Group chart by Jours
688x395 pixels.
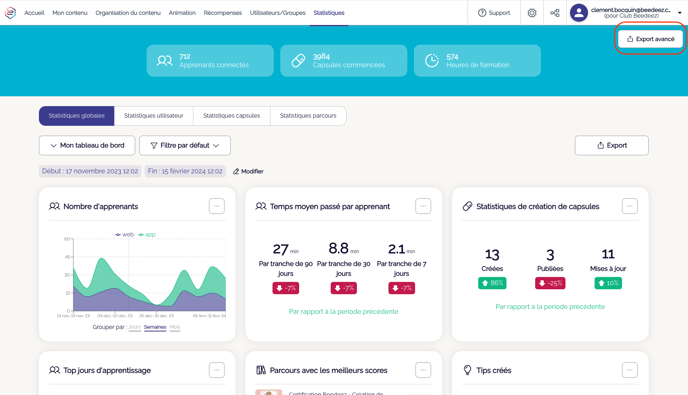click(135, 327)
